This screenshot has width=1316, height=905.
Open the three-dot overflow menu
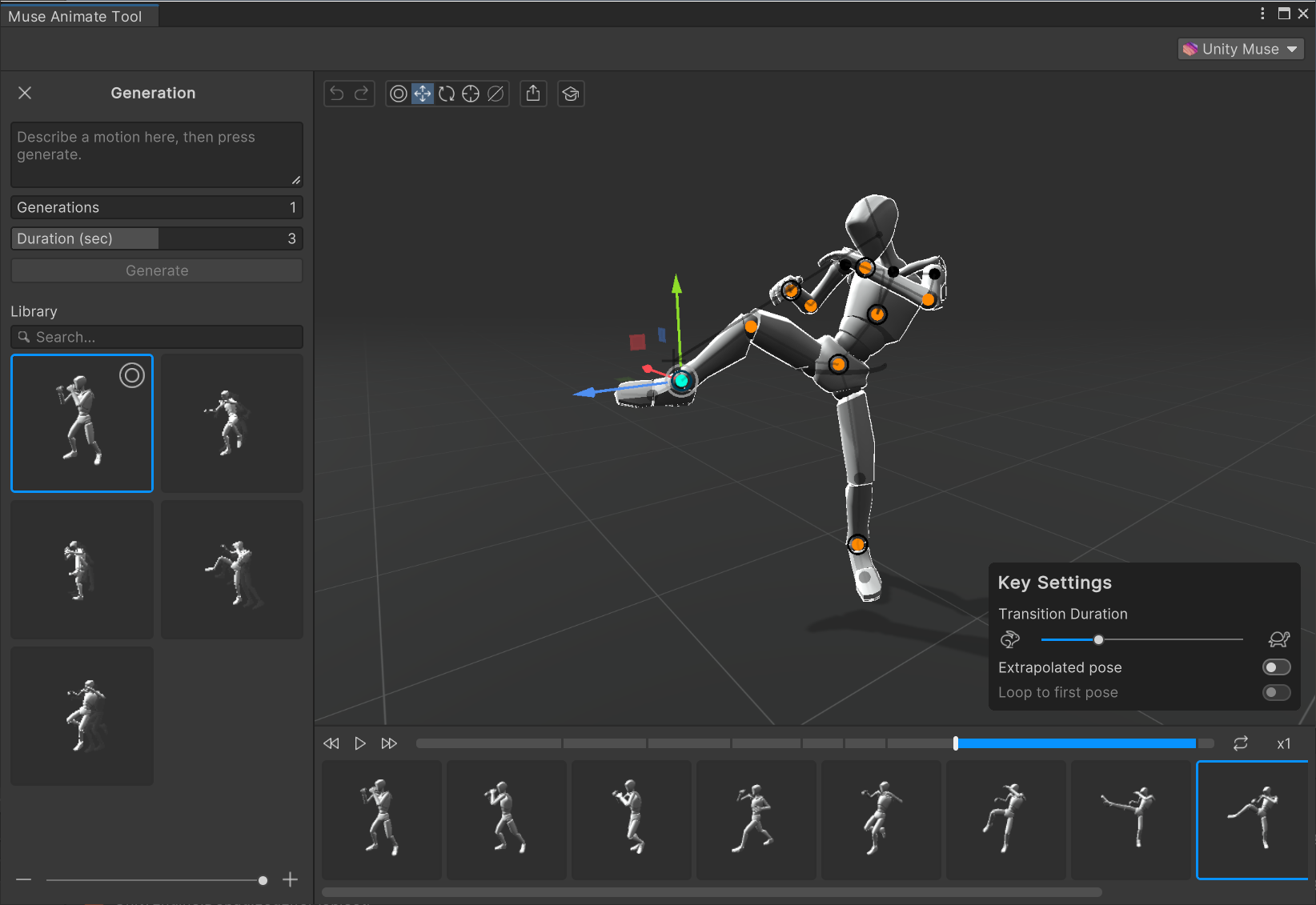[1262, 14]
